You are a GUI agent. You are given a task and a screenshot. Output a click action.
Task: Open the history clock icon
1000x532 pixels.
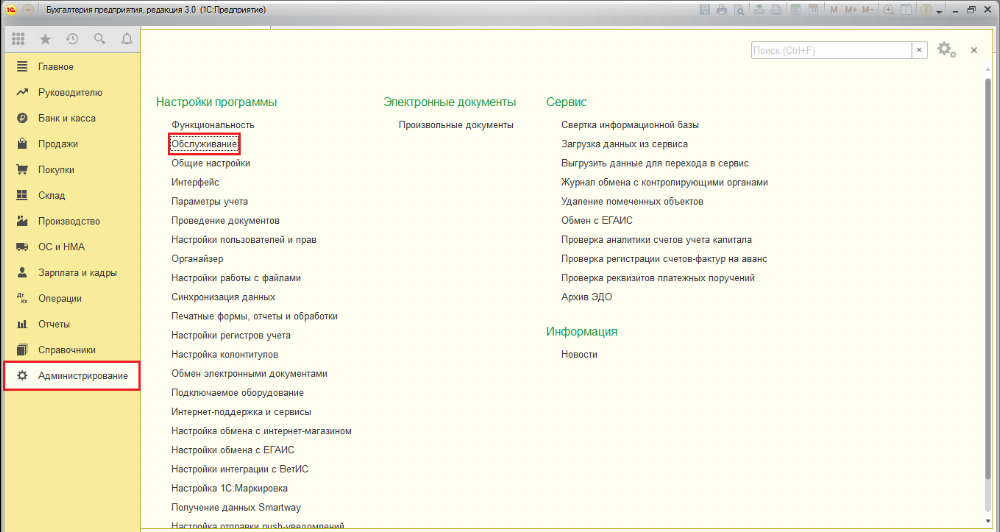72,39
